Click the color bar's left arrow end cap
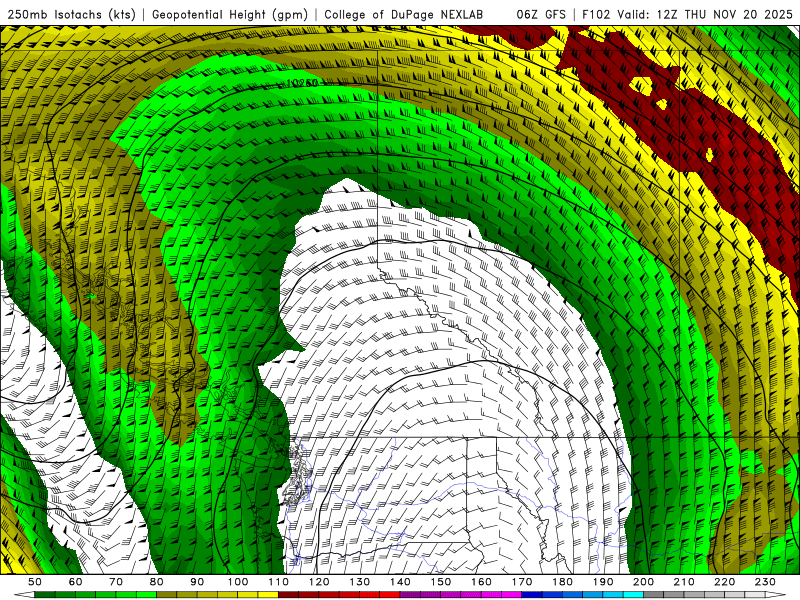This screenshot has height=600, width=800. 24,595
